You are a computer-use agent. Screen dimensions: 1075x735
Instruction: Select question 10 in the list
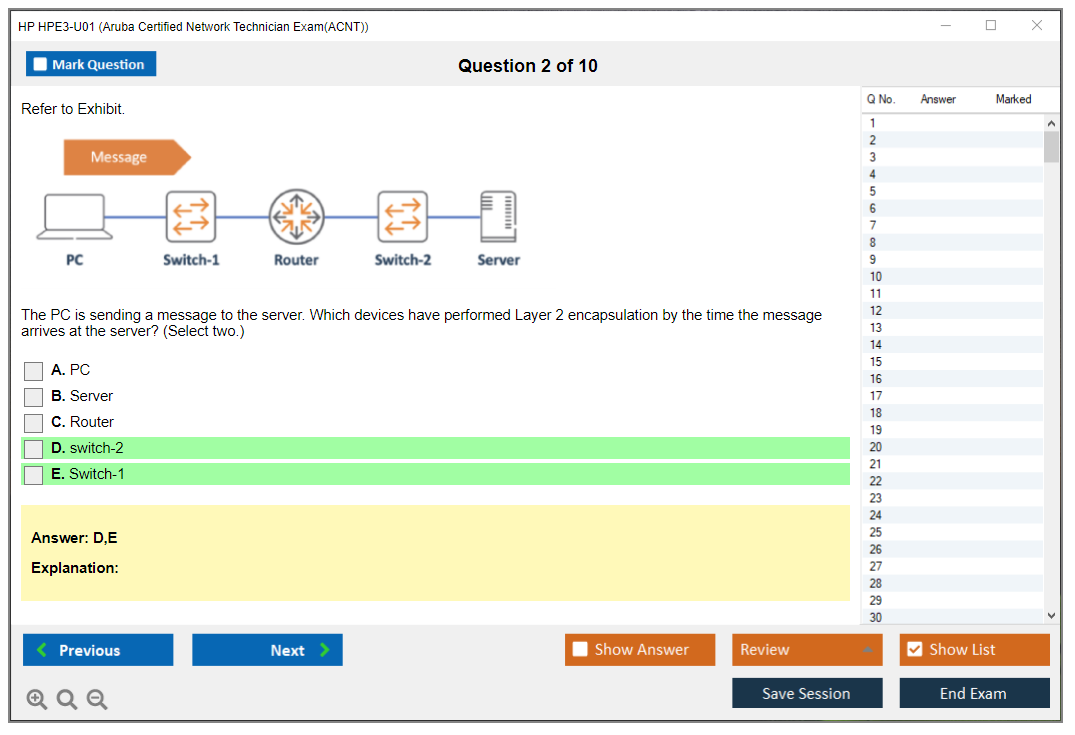876,277
